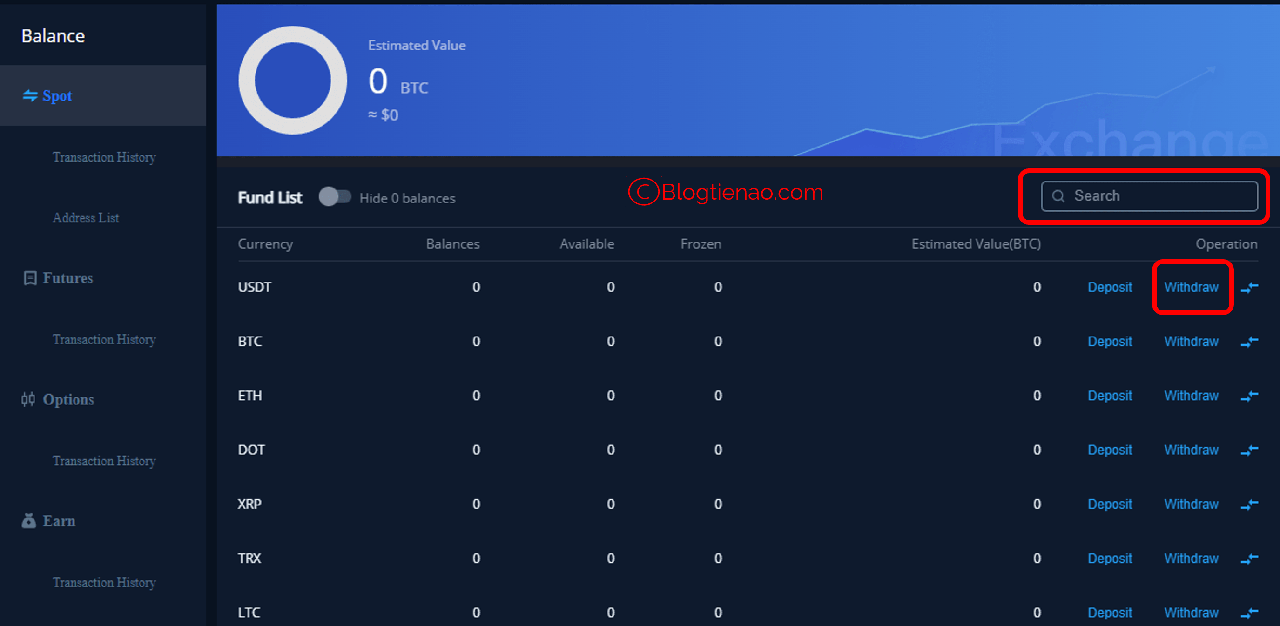Click the transfer icon in DOT row
Screen dimensions: 1280x626
(x=1249, y=450)
